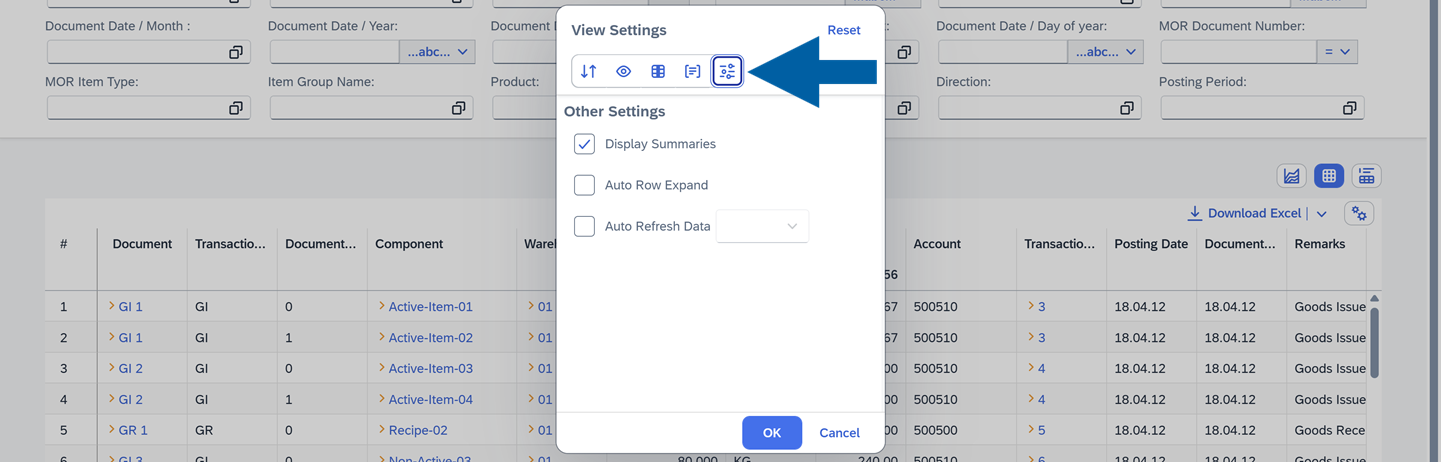Click the Goods Issue remark in row 1
The width and height of the screenshot is (1441, 463).
pos(1329,307)
